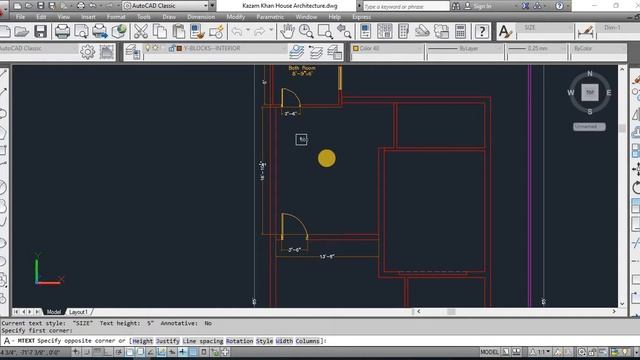Switch to the Layout1 tab
This screenshot has height=360, width=640.
(78, 312)
